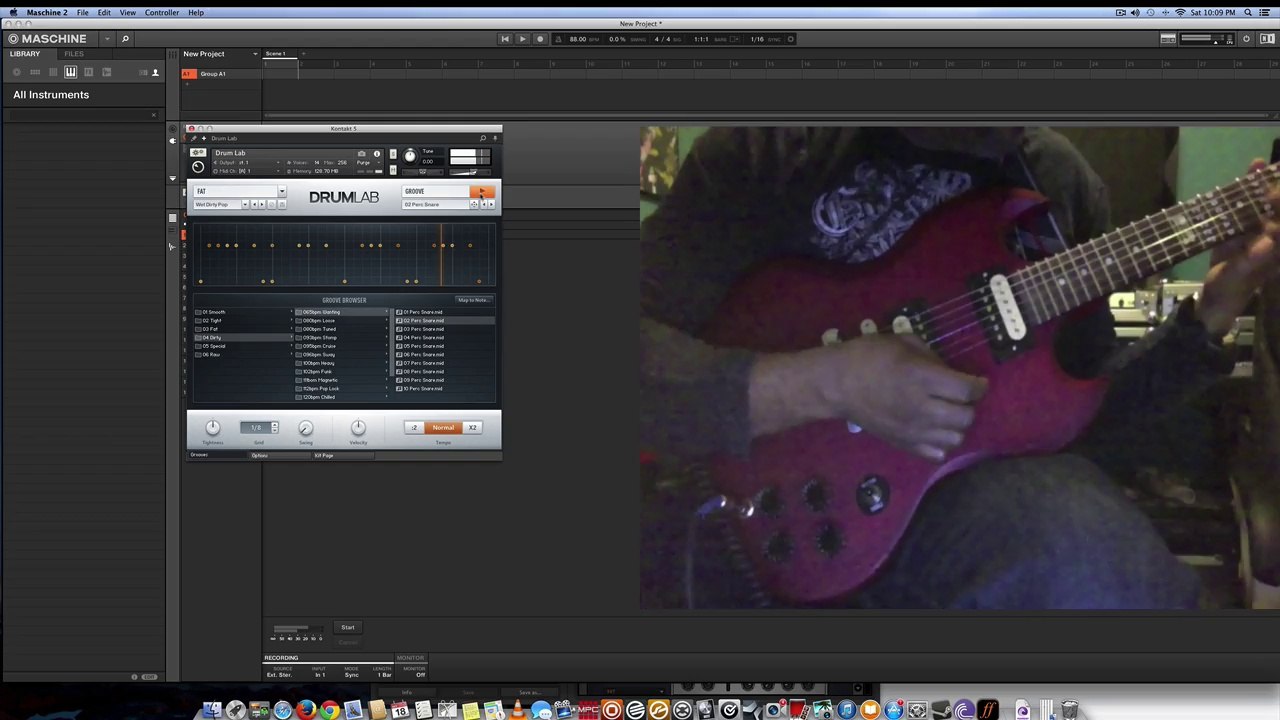Switch to the LIBRARY tab
The width and height of the screenshot is (1280, 720).
[x=25, y=54]
